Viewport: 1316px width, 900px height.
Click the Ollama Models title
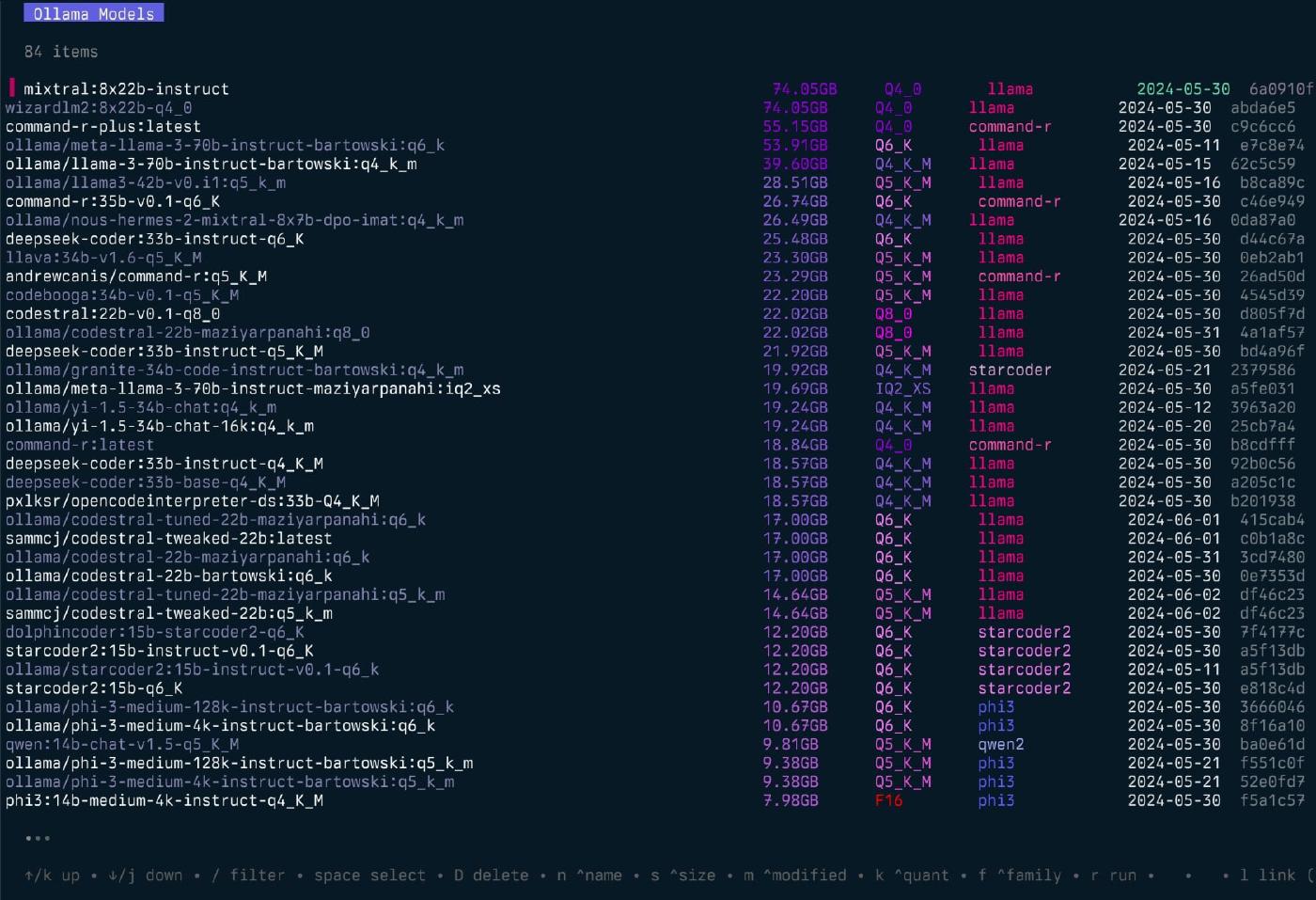94,13
